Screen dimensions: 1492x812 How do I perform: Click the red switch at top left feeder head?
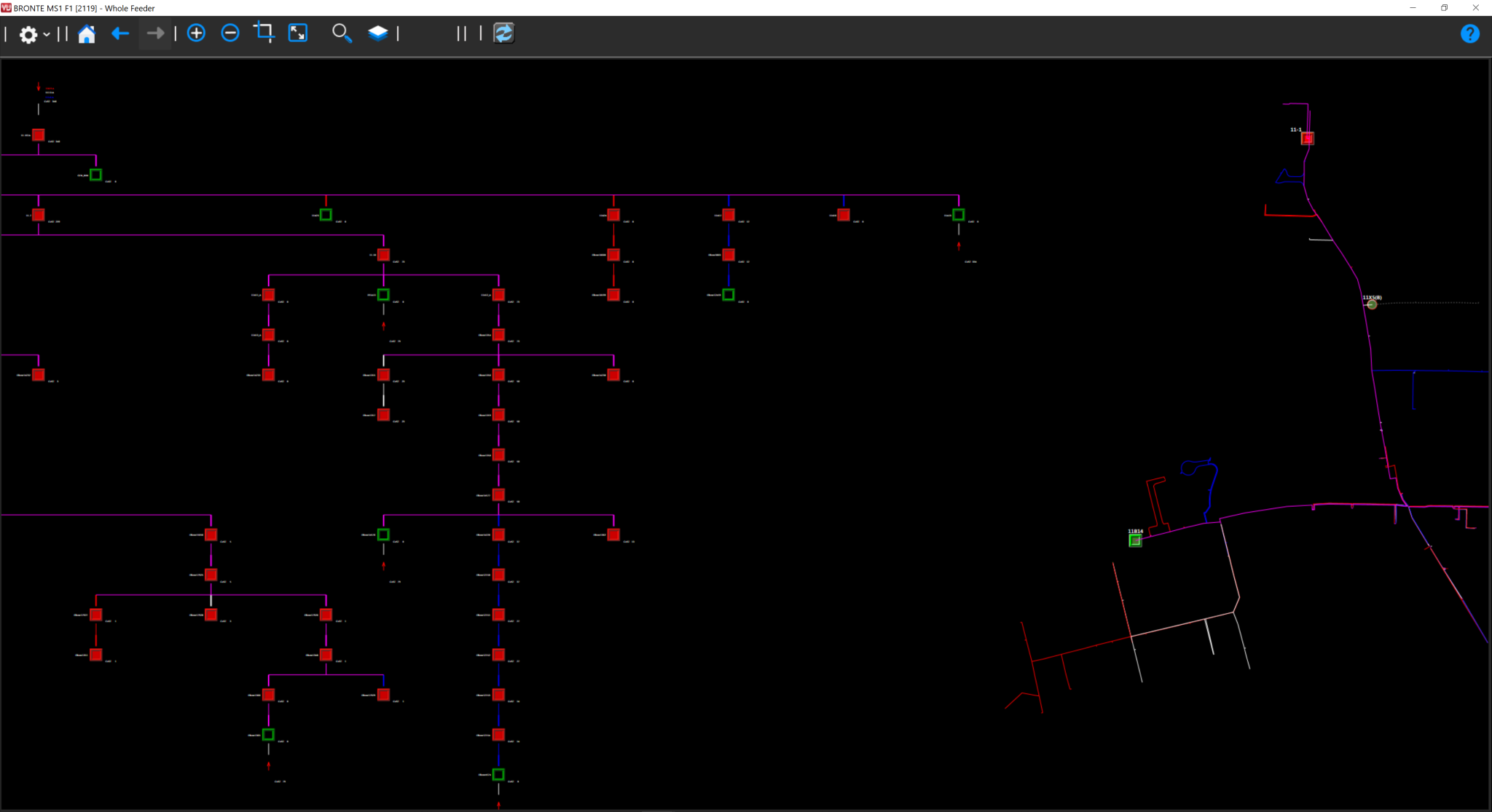pos(37,135)
